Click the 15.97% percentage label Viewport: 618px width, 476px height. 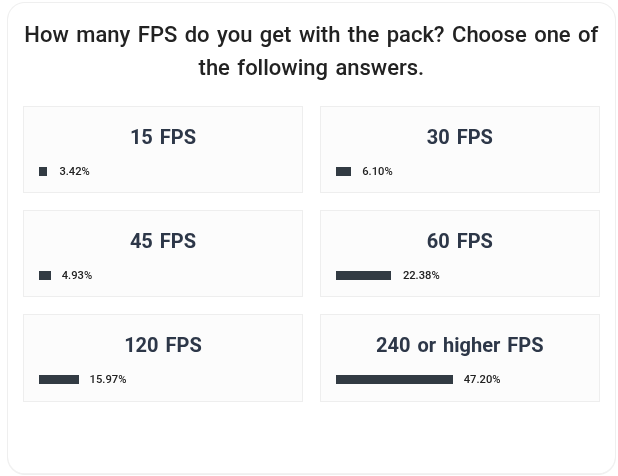(x=108, y=380)
